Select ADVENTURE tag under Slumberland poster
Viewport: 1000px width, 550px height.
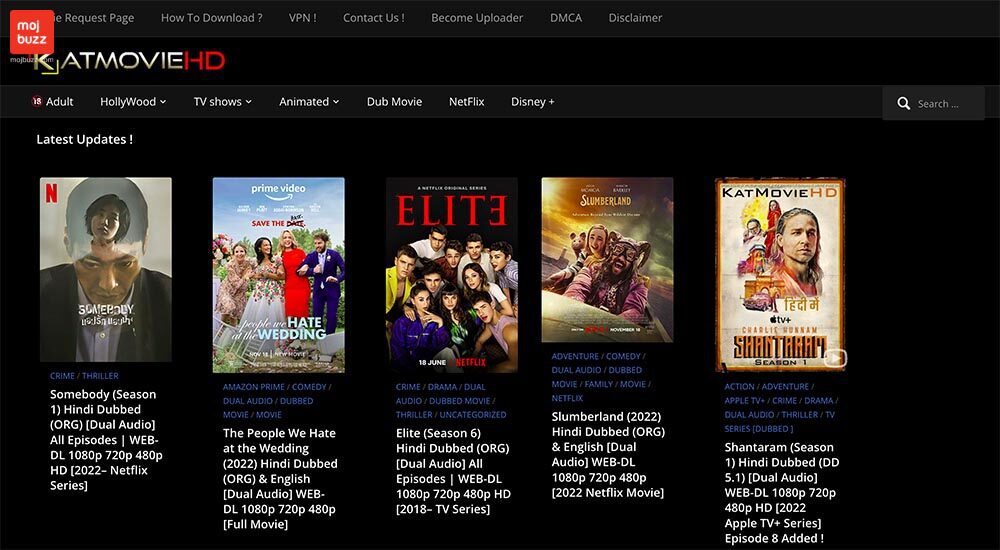[575, 356]
